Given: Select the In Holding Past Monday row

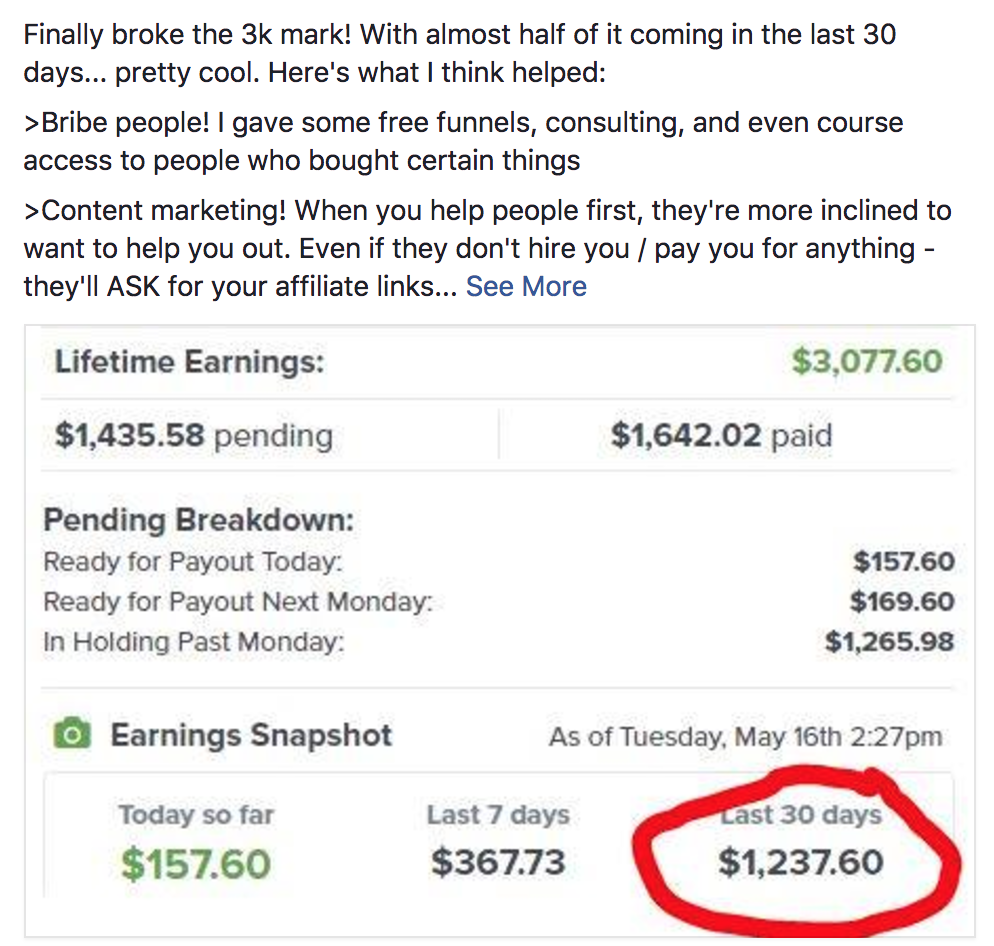Looking at the screenshot, I should pos(193,642).
